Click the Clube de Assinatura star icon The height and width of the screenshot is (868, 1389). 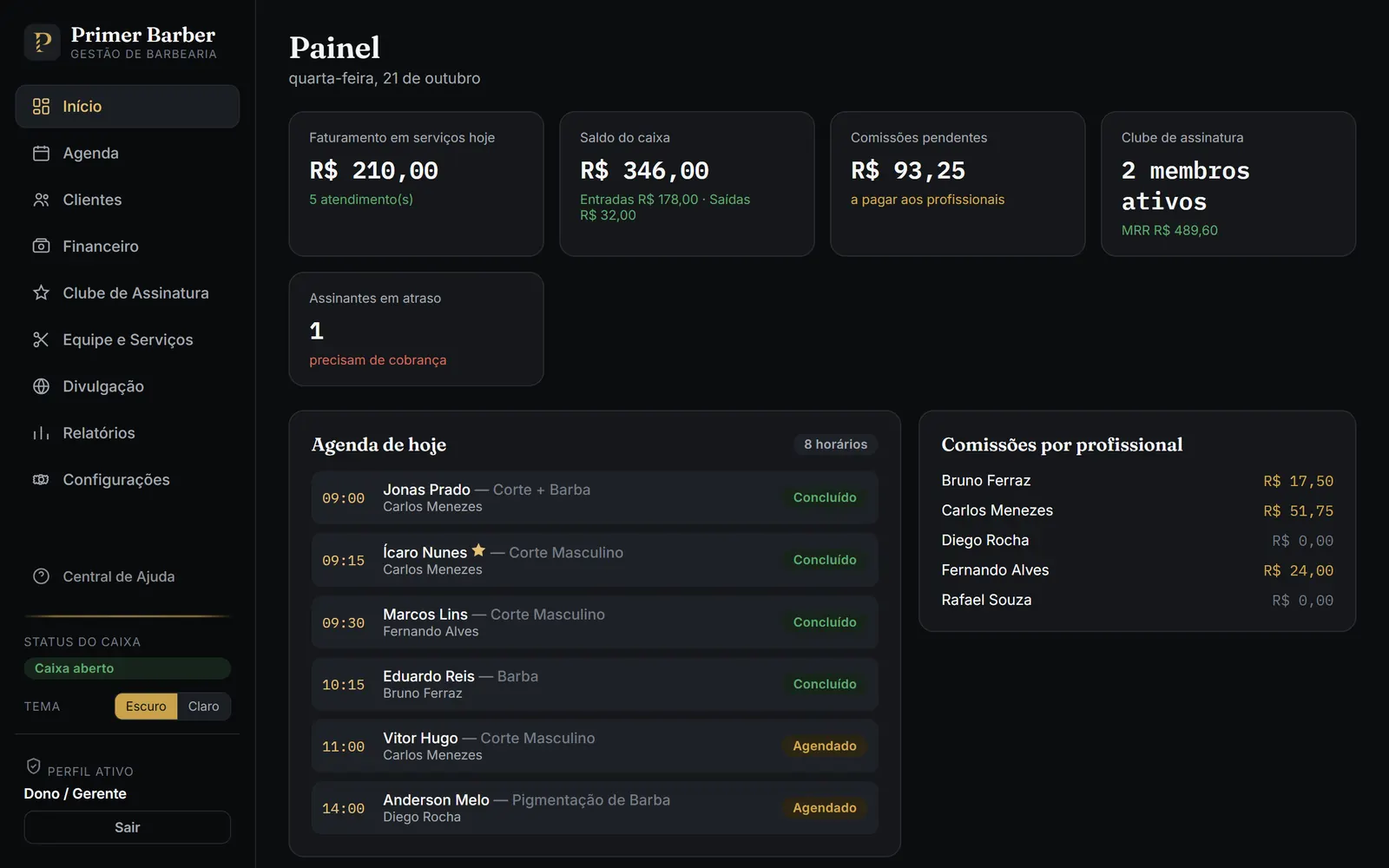[41, 293]
